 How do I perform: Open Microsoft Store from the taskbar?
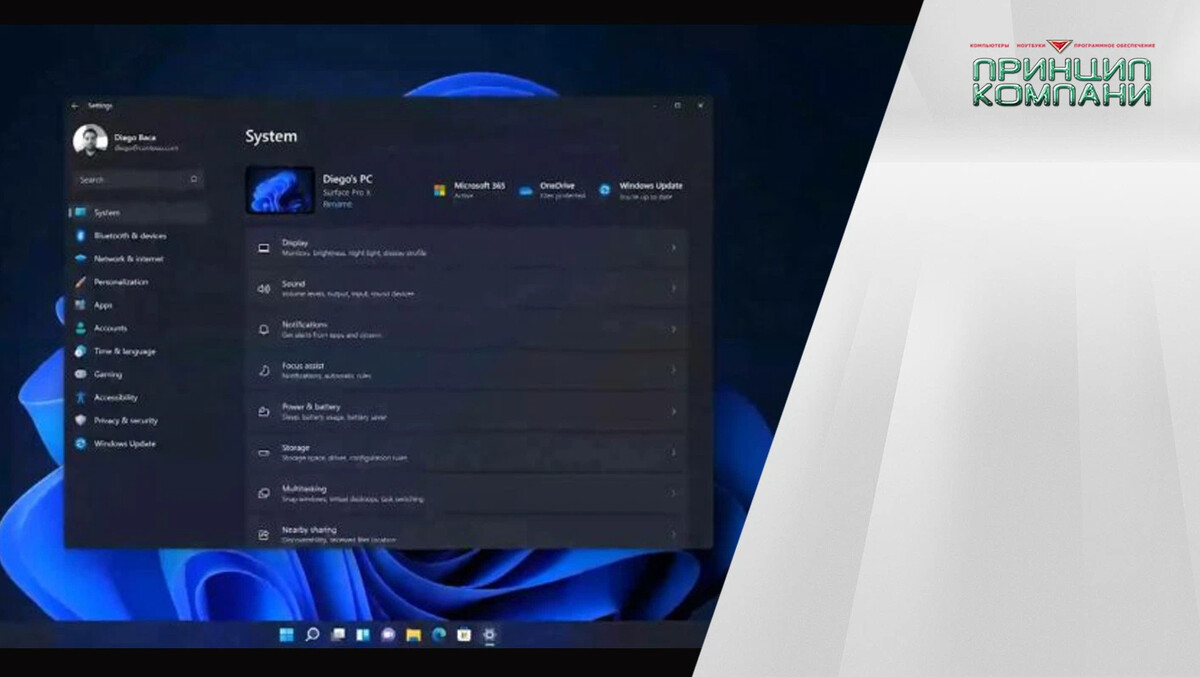pos(464,634)
